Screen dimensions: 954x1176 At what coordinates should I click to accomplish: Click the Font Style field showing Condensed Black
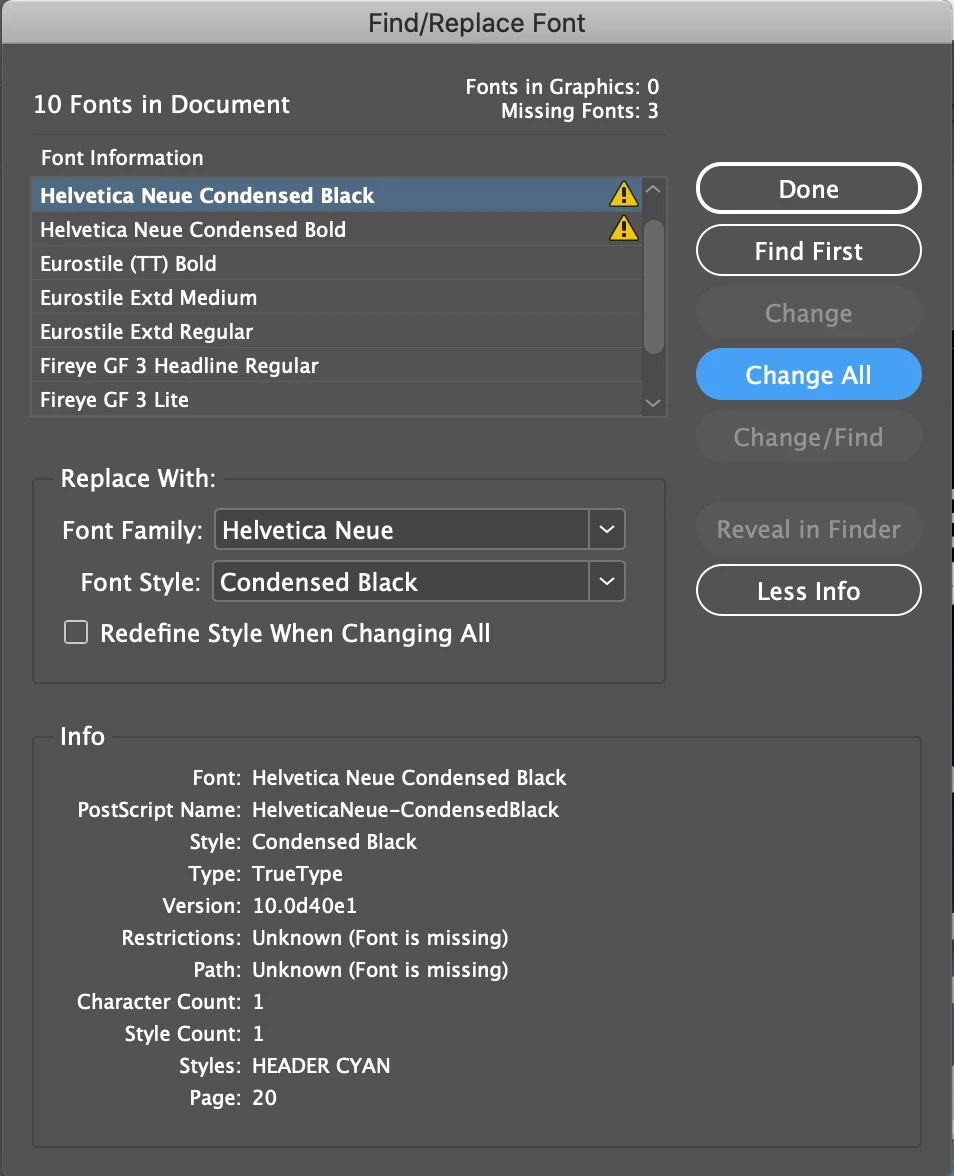coord(401,581)
